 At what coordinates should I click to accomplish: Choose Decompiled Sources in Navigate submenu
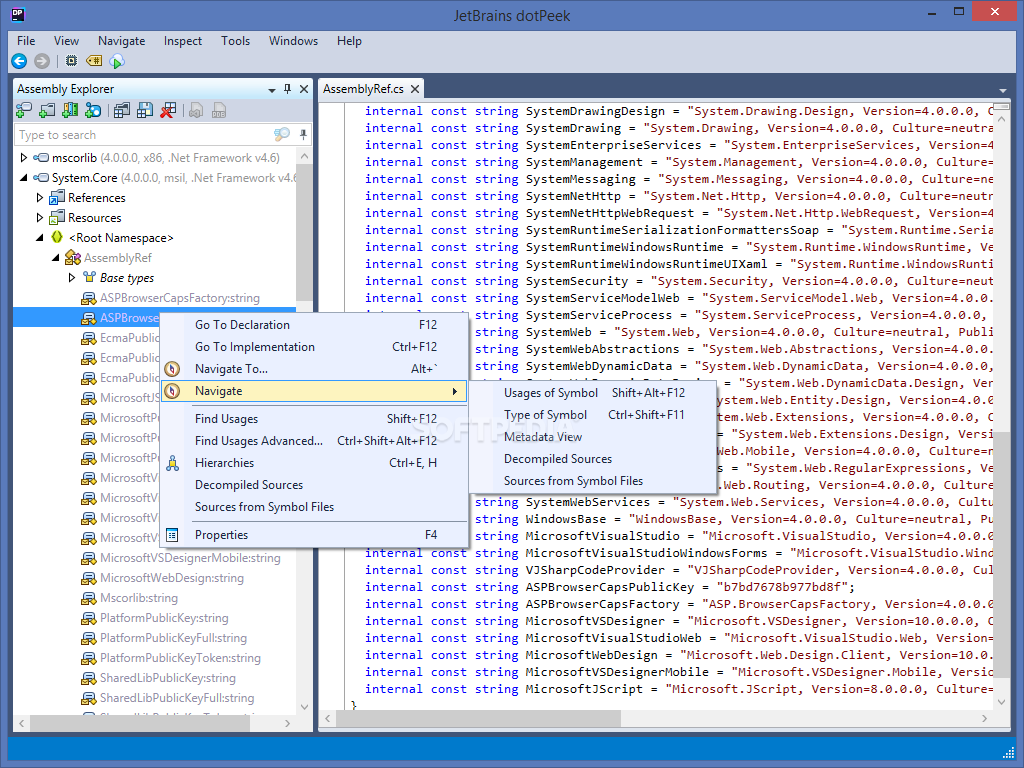point(593,459)
